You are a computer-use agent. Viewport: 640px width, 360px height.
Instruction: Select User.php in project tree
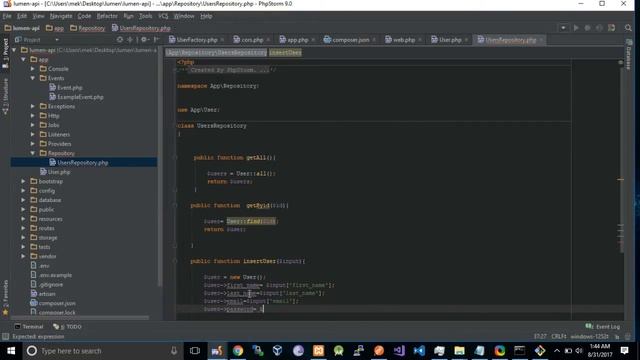55,172
